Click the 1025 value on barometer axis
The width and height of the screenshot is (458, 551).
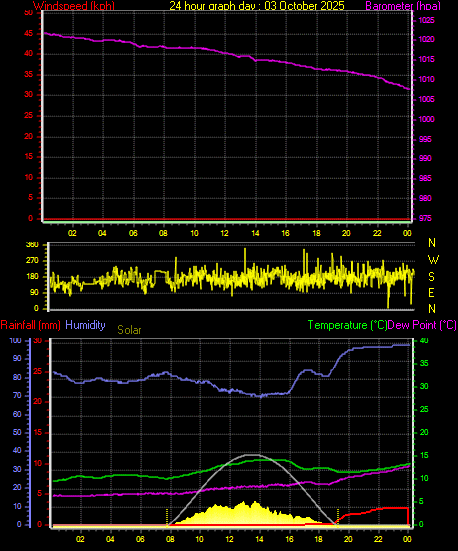426,21
